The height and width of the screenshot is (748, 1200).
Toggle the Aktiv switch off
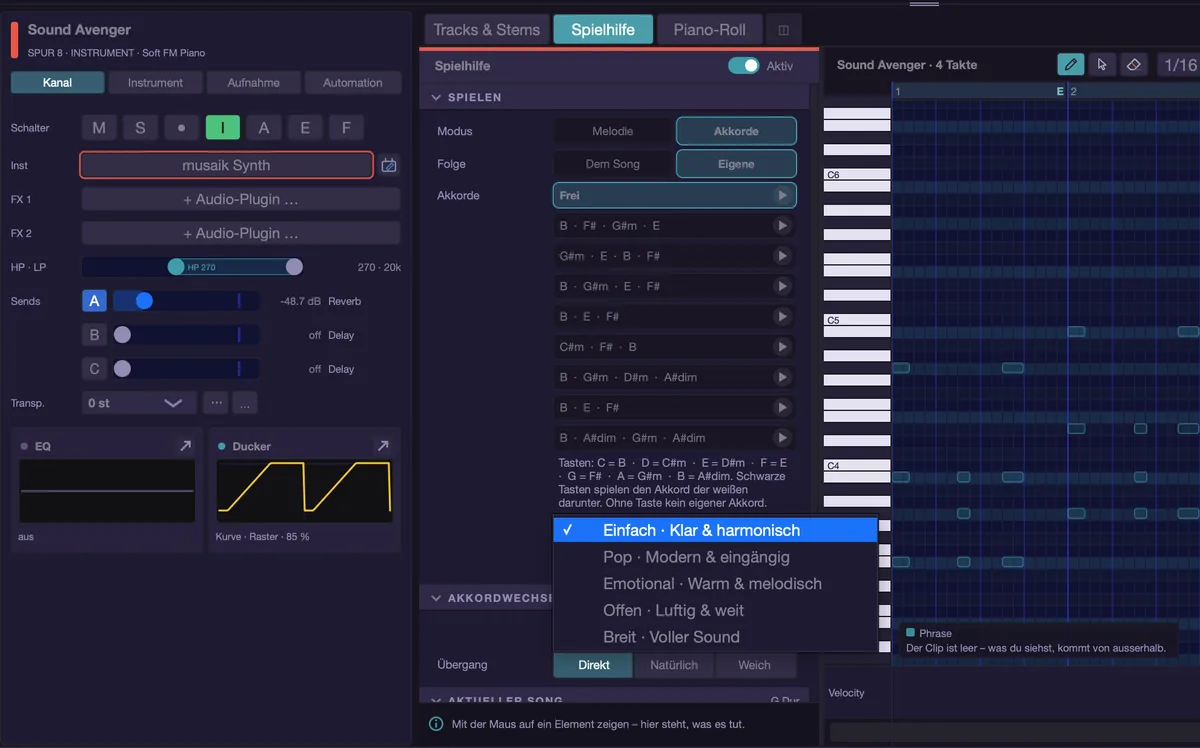(x=743, y=66)
